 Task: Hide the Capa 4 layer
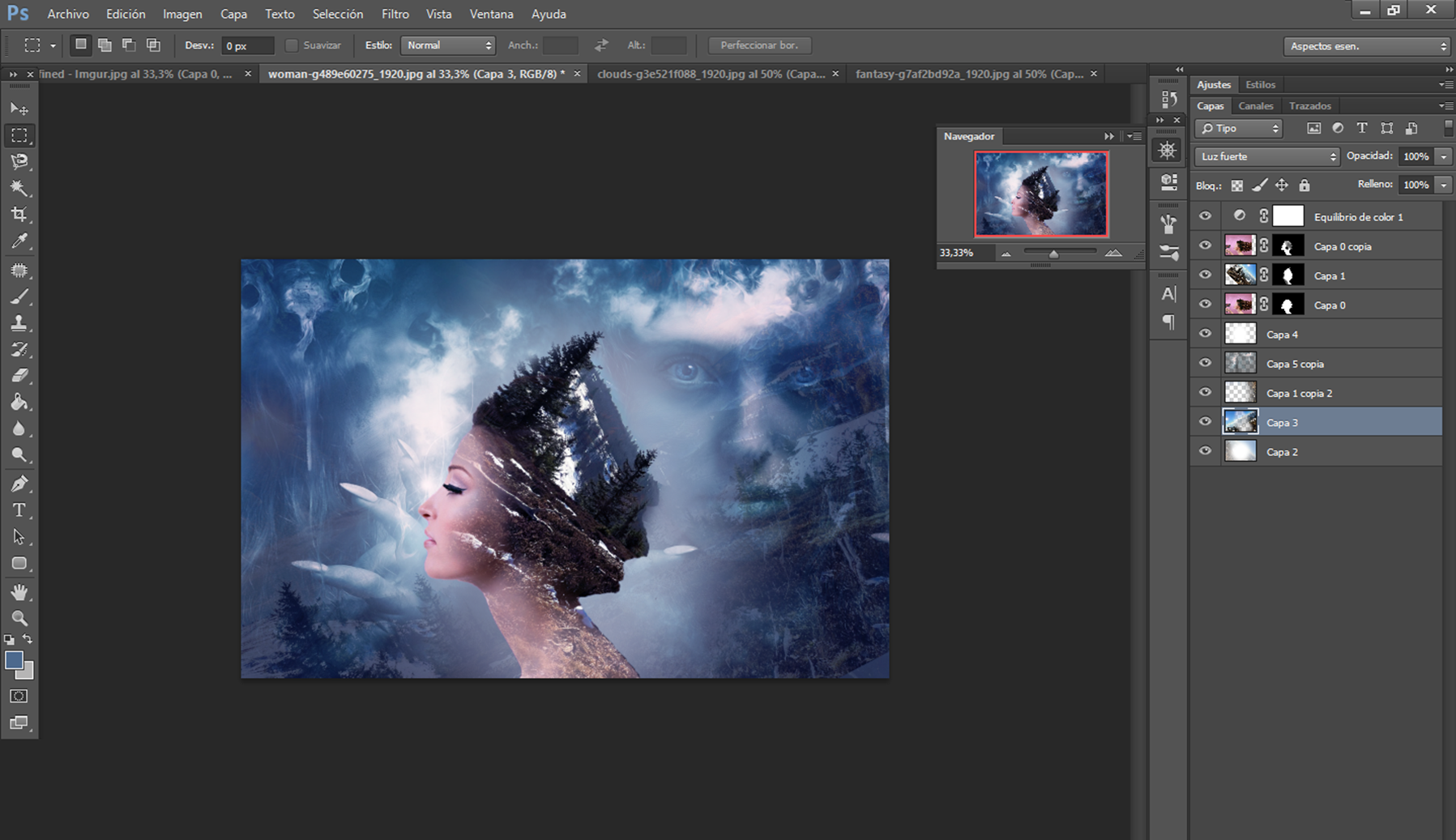pos(1206,334)
